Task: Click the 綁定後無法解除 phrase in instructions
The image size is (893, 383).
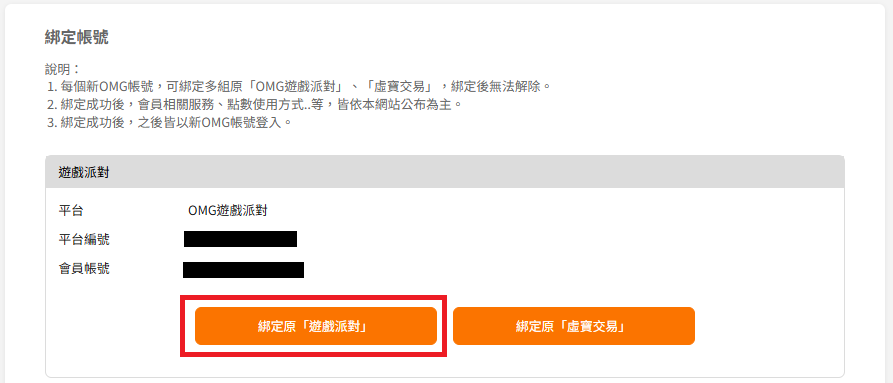Action: point(495,87)
